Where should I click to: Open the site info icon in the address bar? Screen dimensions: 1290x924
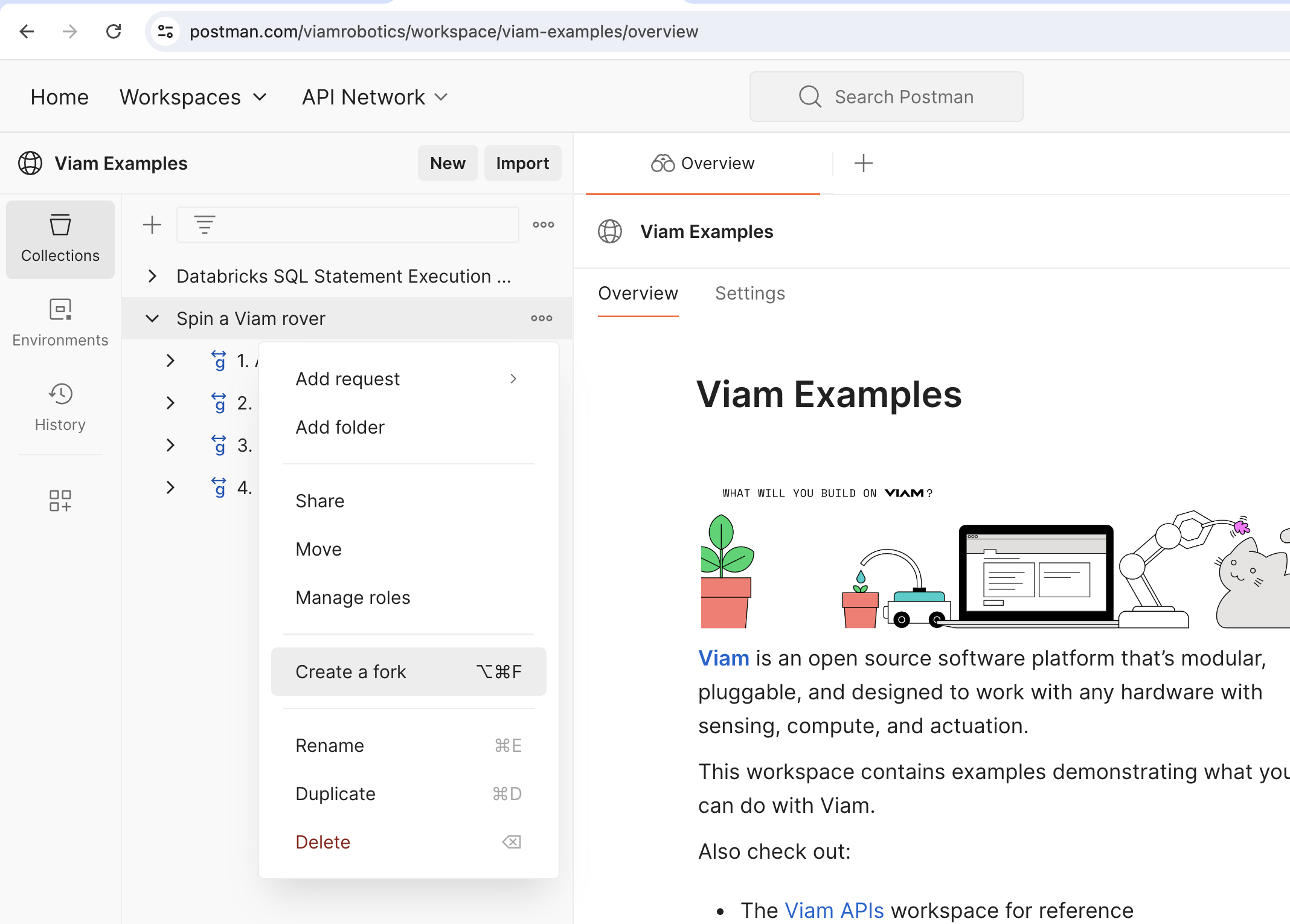point(165,31)
